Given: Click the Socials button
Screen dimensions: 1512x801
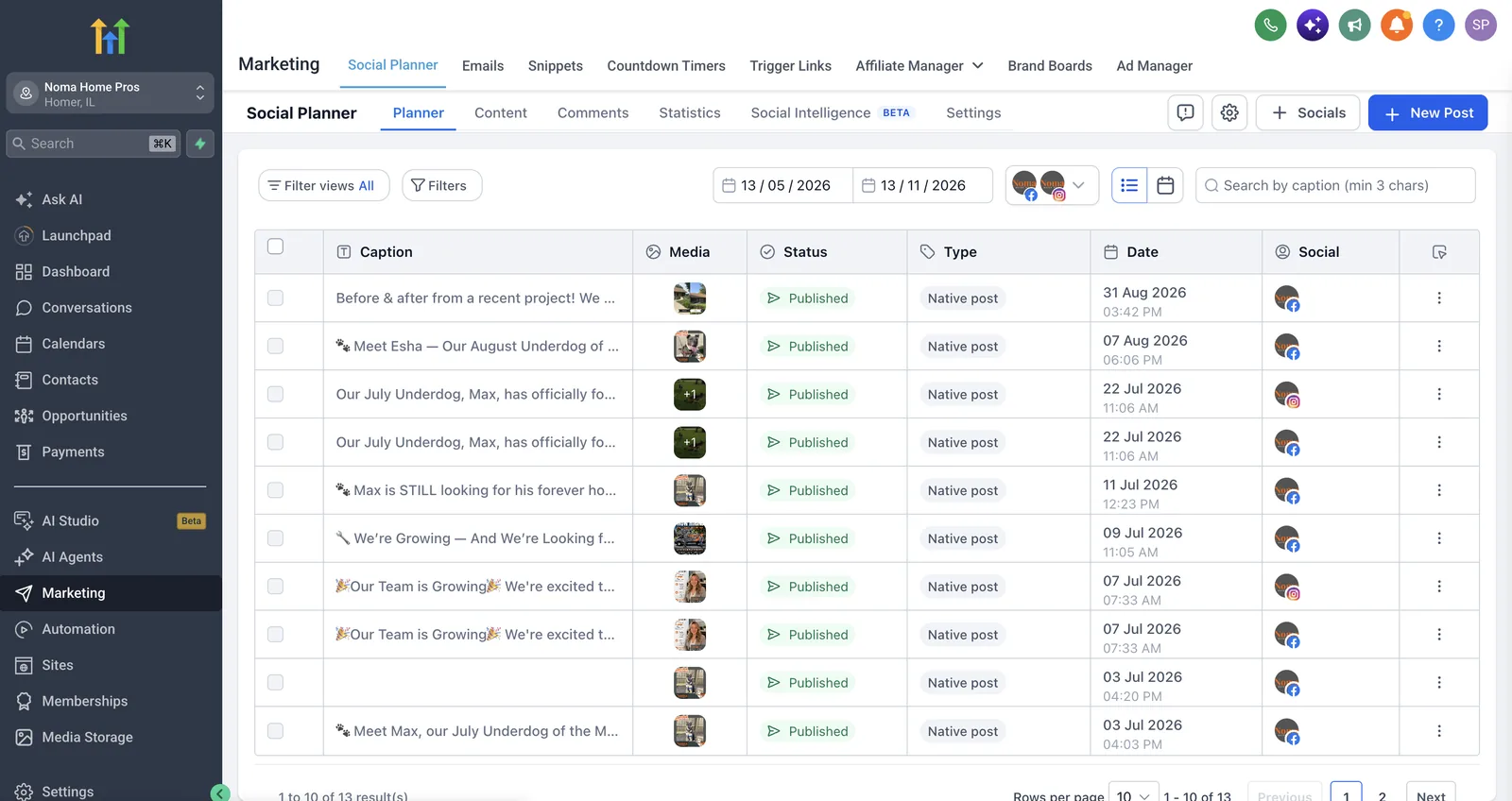Looking at the screenshot, I should click(1309, 112).
